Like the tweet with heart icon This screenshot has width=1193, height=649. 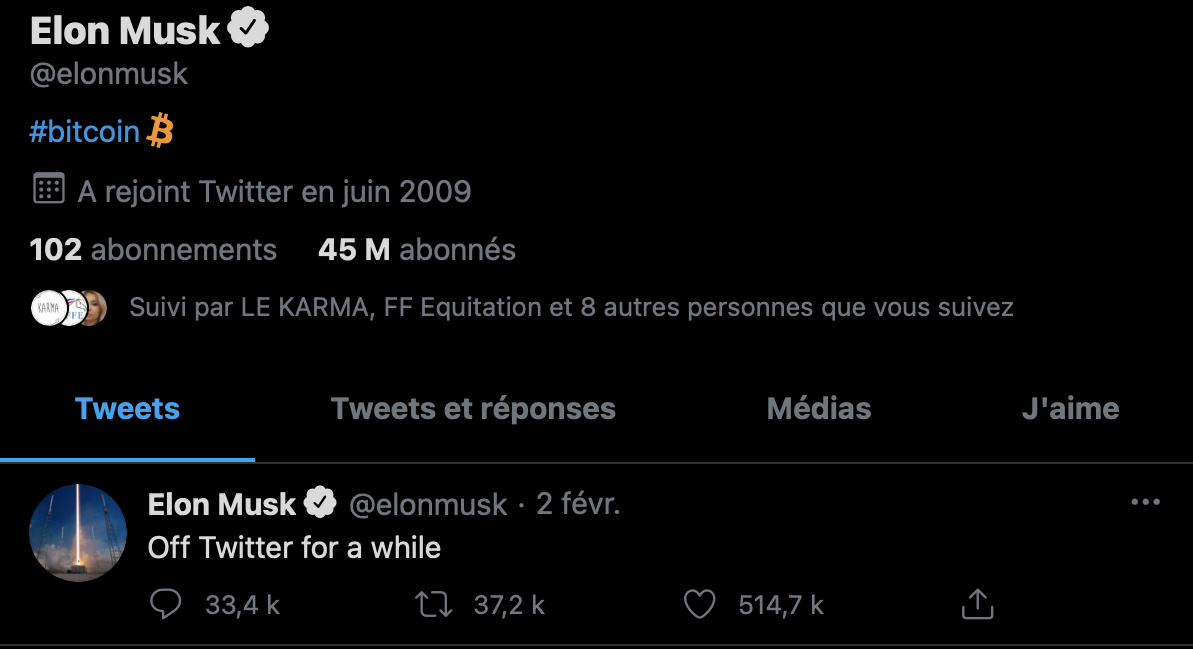point(700,604)
